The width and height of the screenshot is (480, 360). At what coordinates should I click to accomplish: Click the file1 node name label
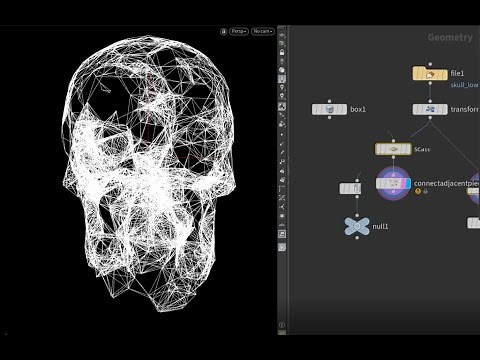click(457, 73)
